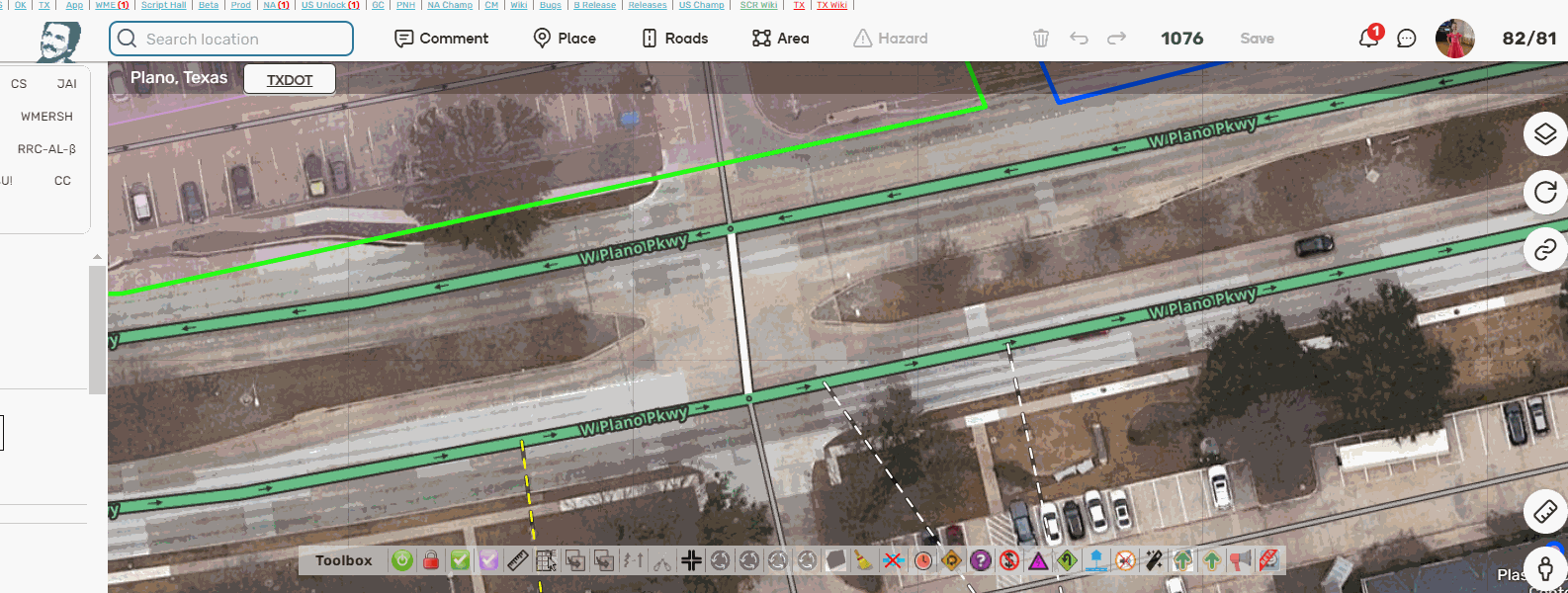
Task: Open the red TX Wiki link
Action: (831, 5)
